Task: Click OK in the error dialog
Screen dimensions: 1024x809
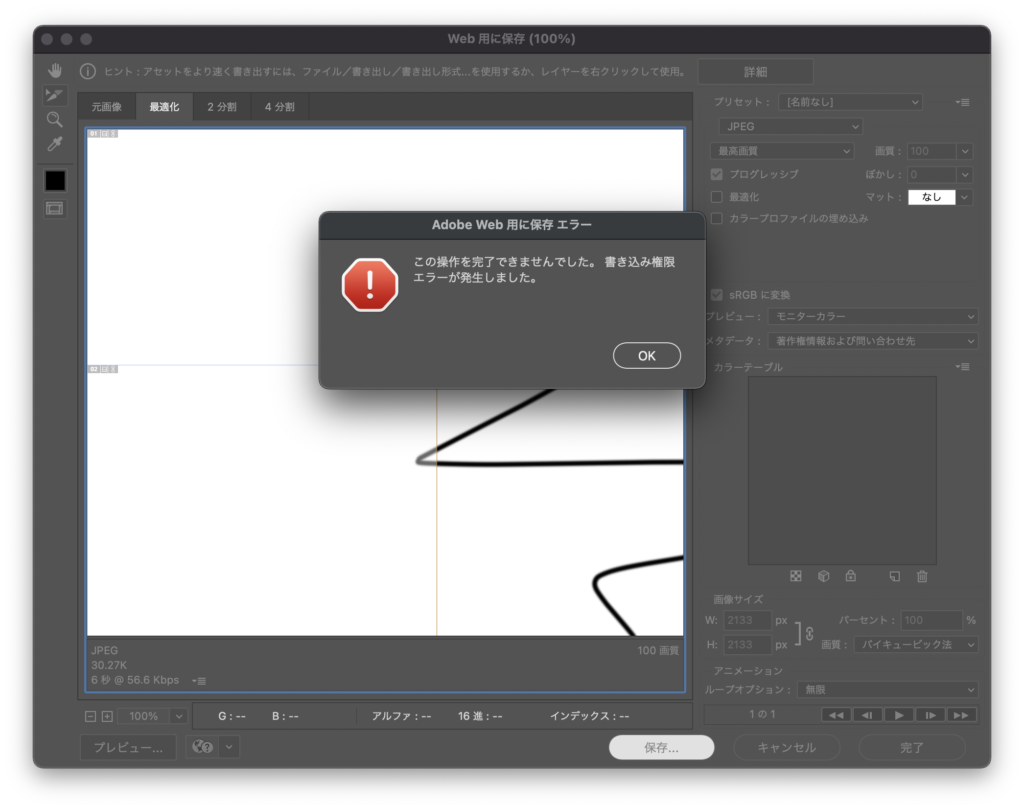Action: point(646,355)
